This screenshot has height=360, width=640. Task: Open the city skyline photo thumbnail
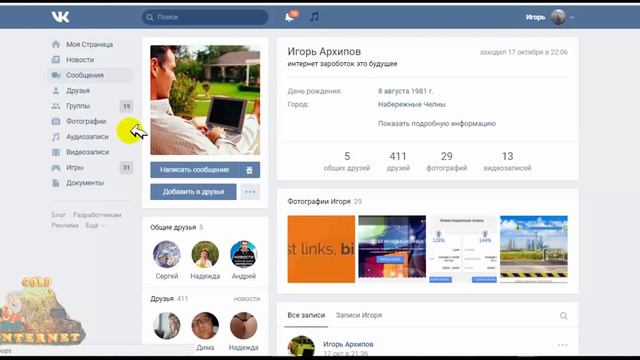tap(534, 249)
